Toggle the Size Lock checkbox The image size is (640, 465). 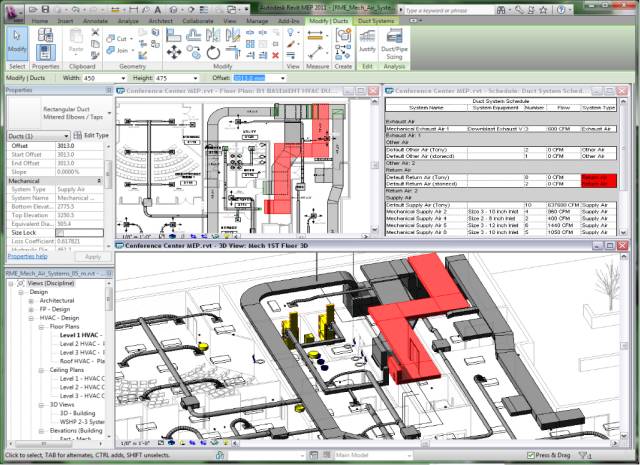coord(60,233)
